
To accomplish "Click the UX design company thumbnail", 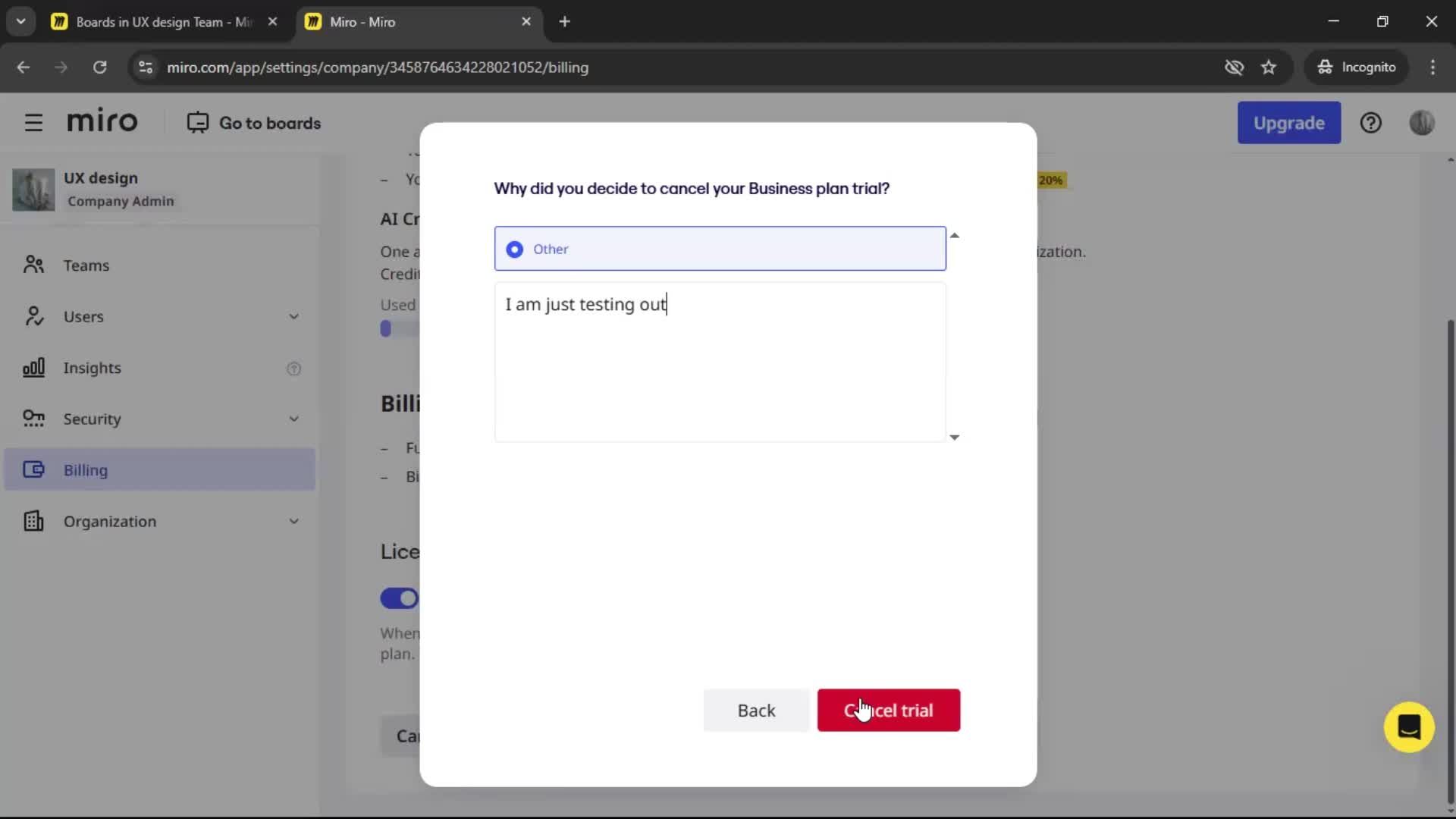I will coord(33,190).
